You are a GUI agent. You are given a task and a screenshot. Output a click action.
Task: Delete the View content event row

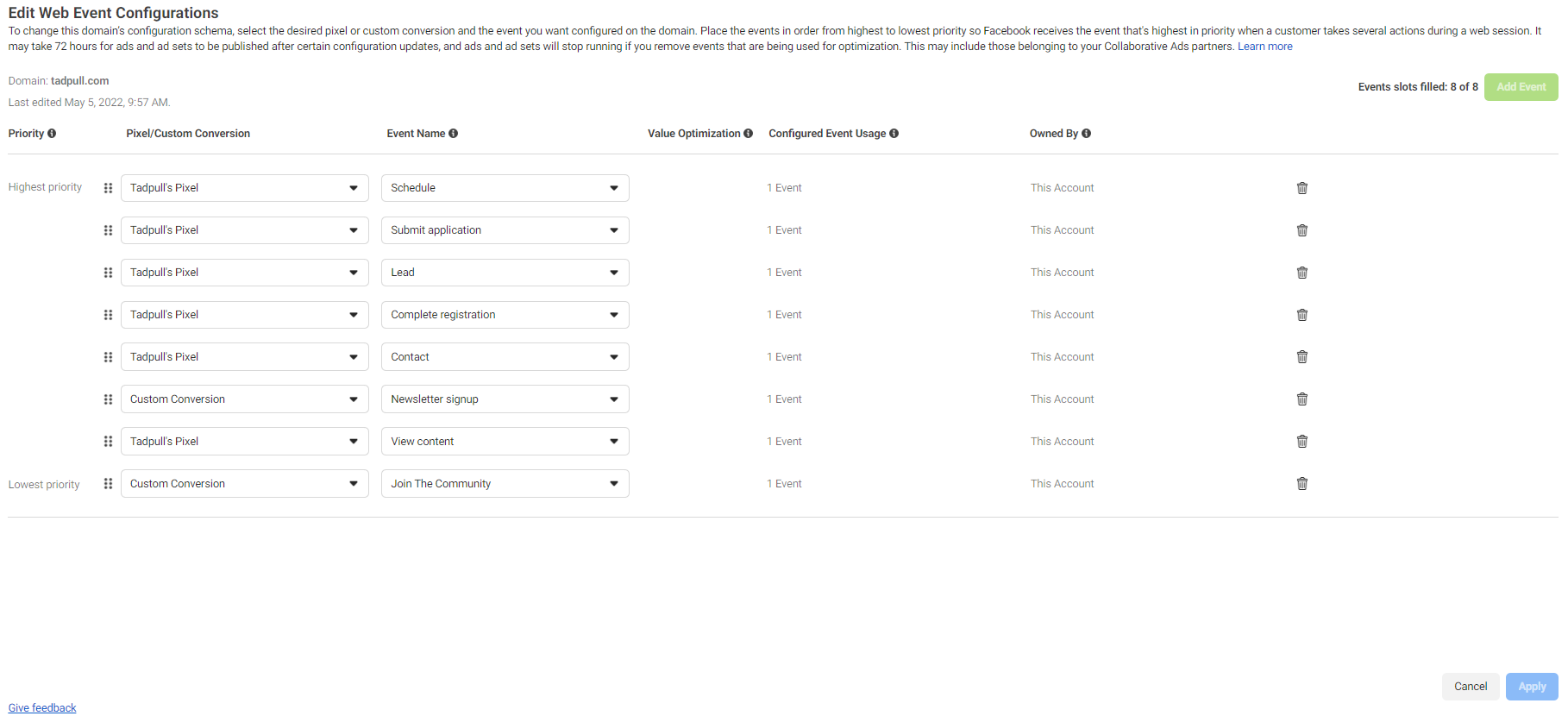tap(1302, 442)
